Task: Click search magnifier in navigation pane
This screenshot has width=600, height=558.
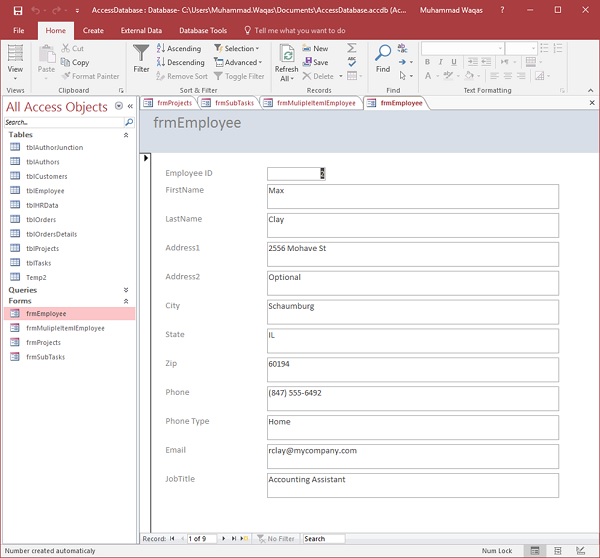Action: tap(127, 122)
